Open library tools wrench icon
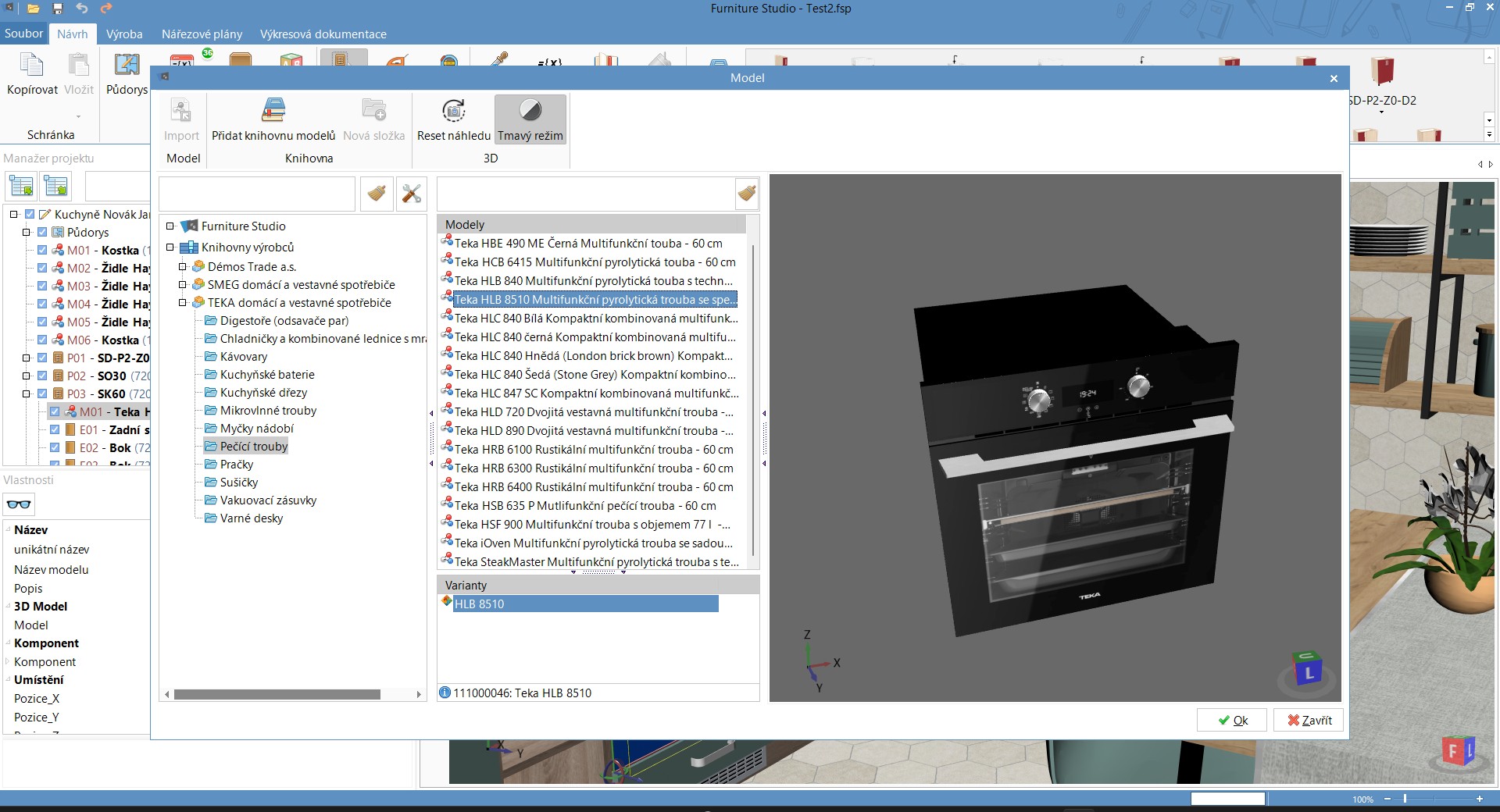The height and width of the screenshot is (812, 1500). click(x=411, y=194)
